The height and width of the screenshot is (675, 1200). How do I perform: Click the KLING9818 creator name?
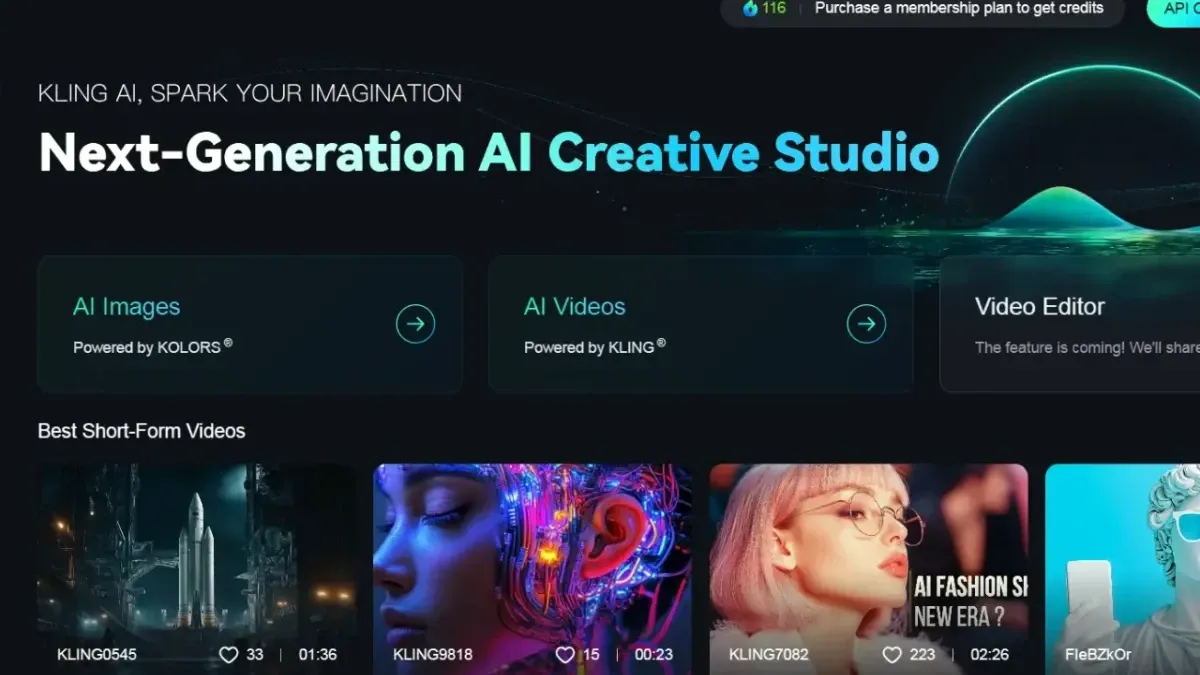[433, 655]
